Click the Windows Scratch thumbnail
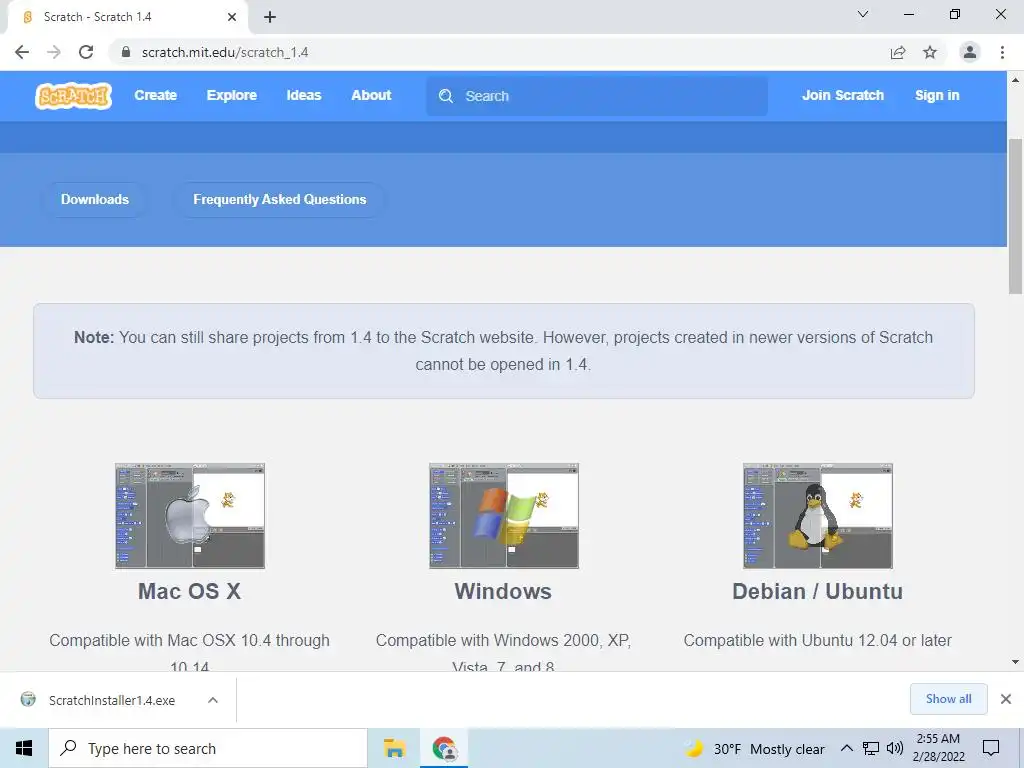 pos(504,516)
